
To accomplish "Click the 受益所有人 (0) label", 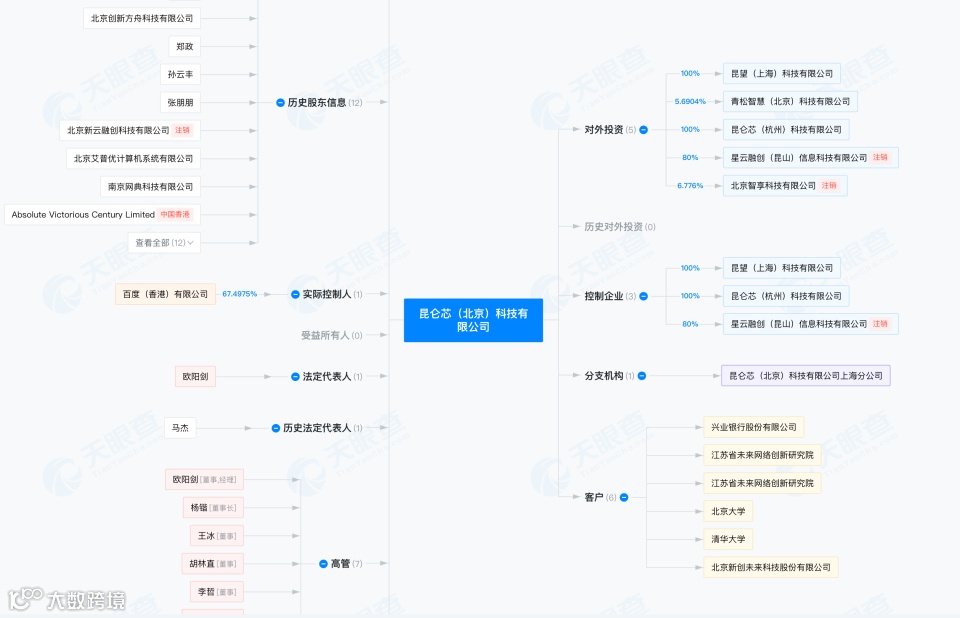I will (331, 336).
